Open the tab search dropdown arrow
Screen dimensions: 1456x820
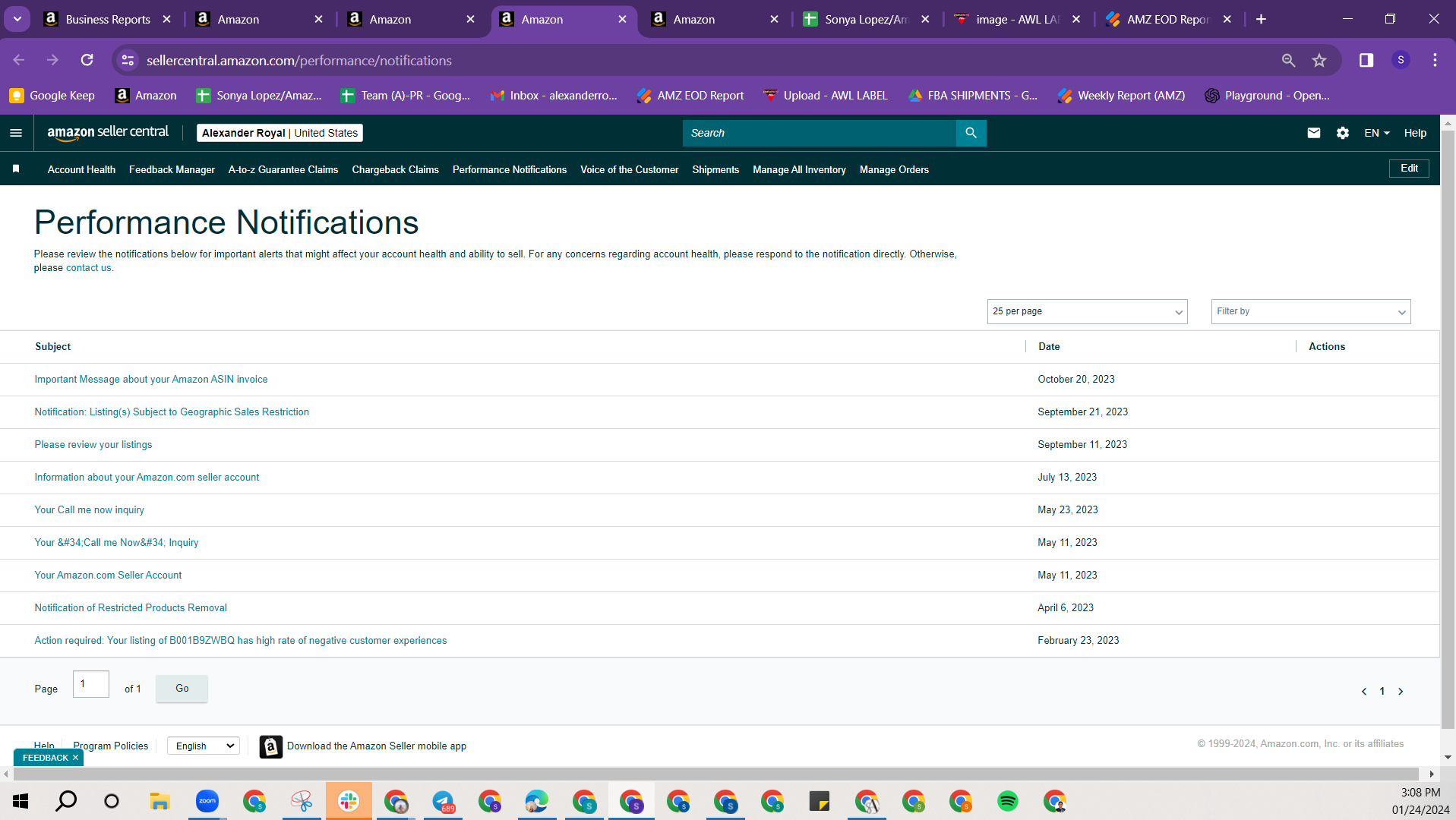[17, 19]
